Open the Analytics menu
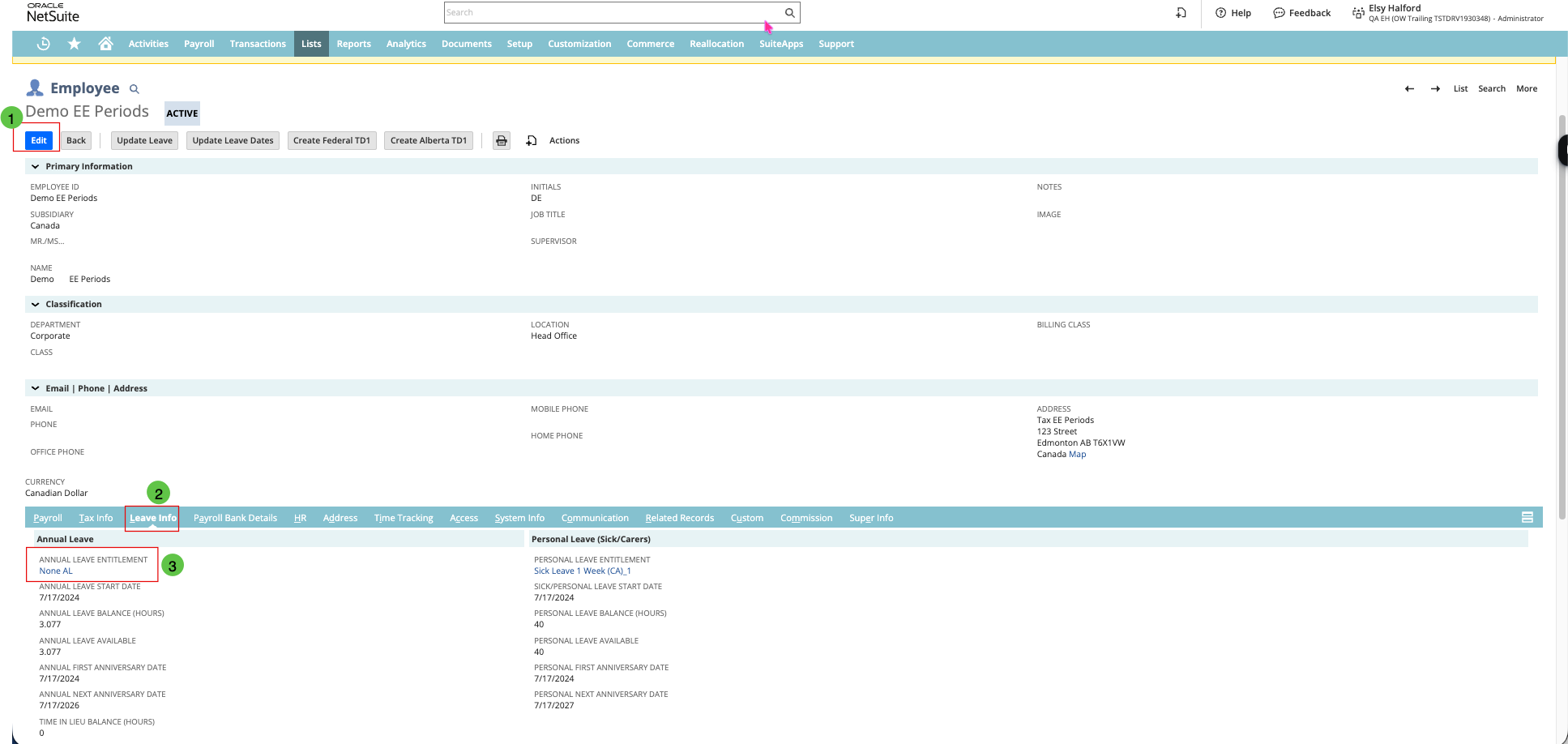The height and width of the screenshot is (744, 1568). click(406, 44)
